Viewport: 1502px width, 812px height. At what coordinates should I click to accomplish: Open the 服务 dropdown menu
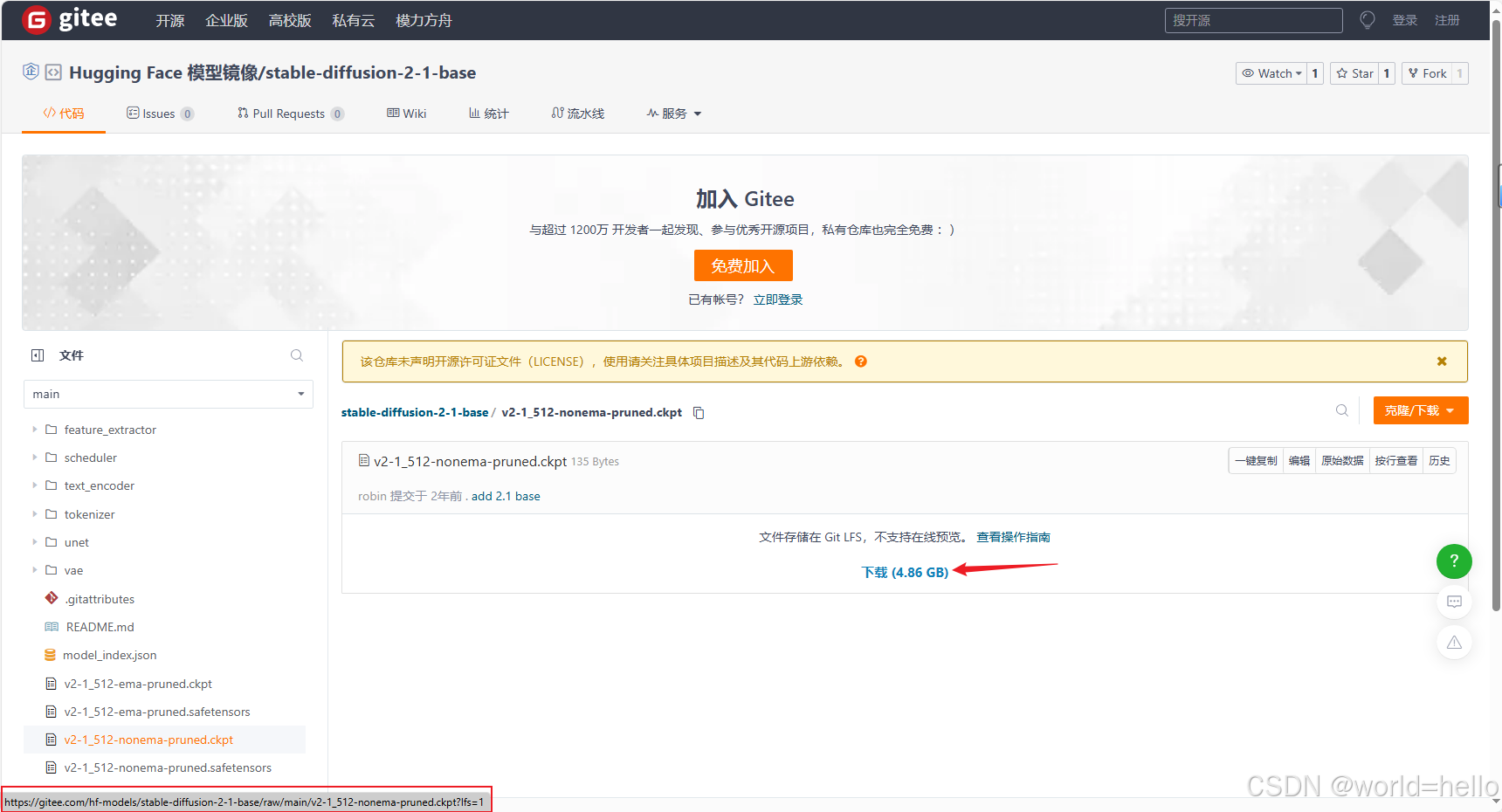[673, 114]
